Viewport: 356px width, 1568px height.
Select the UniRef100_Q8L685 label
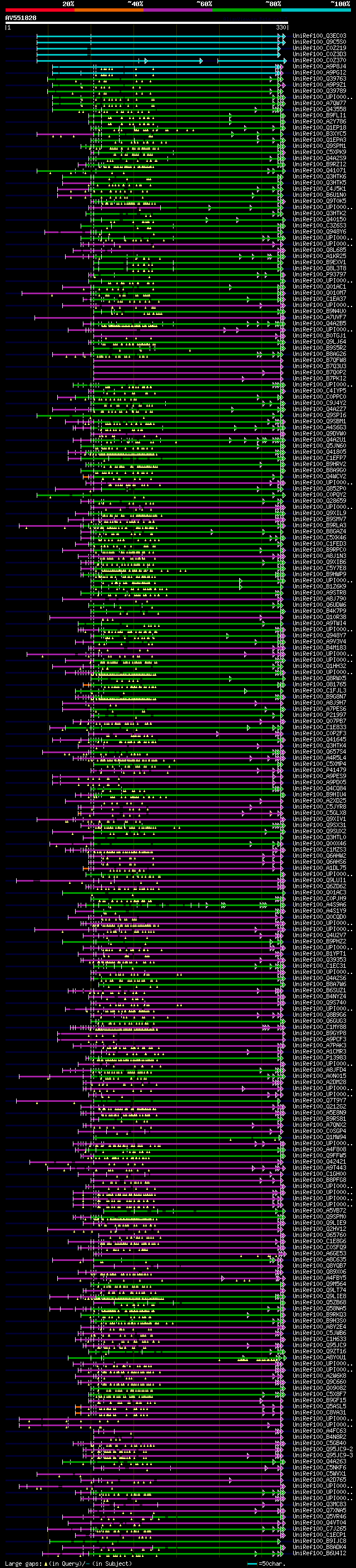click(319, 250)
